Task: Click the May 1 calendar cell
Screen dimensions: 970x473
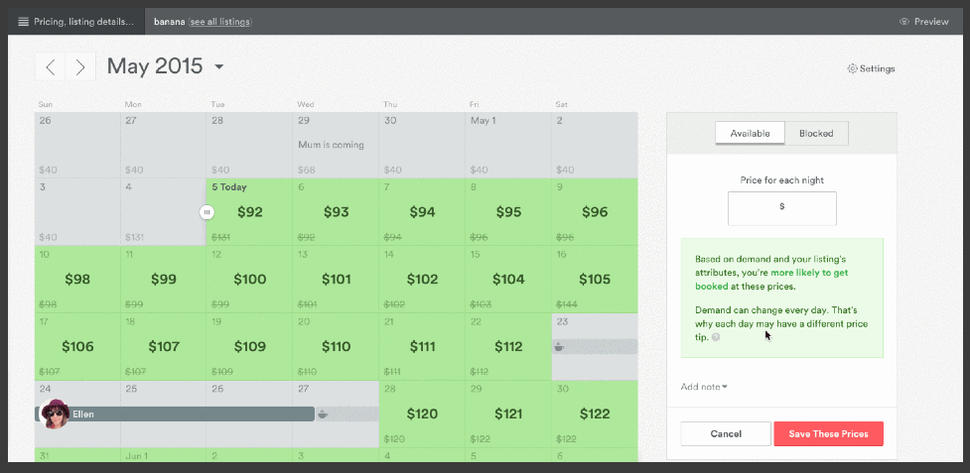Action: click(509, 145)
